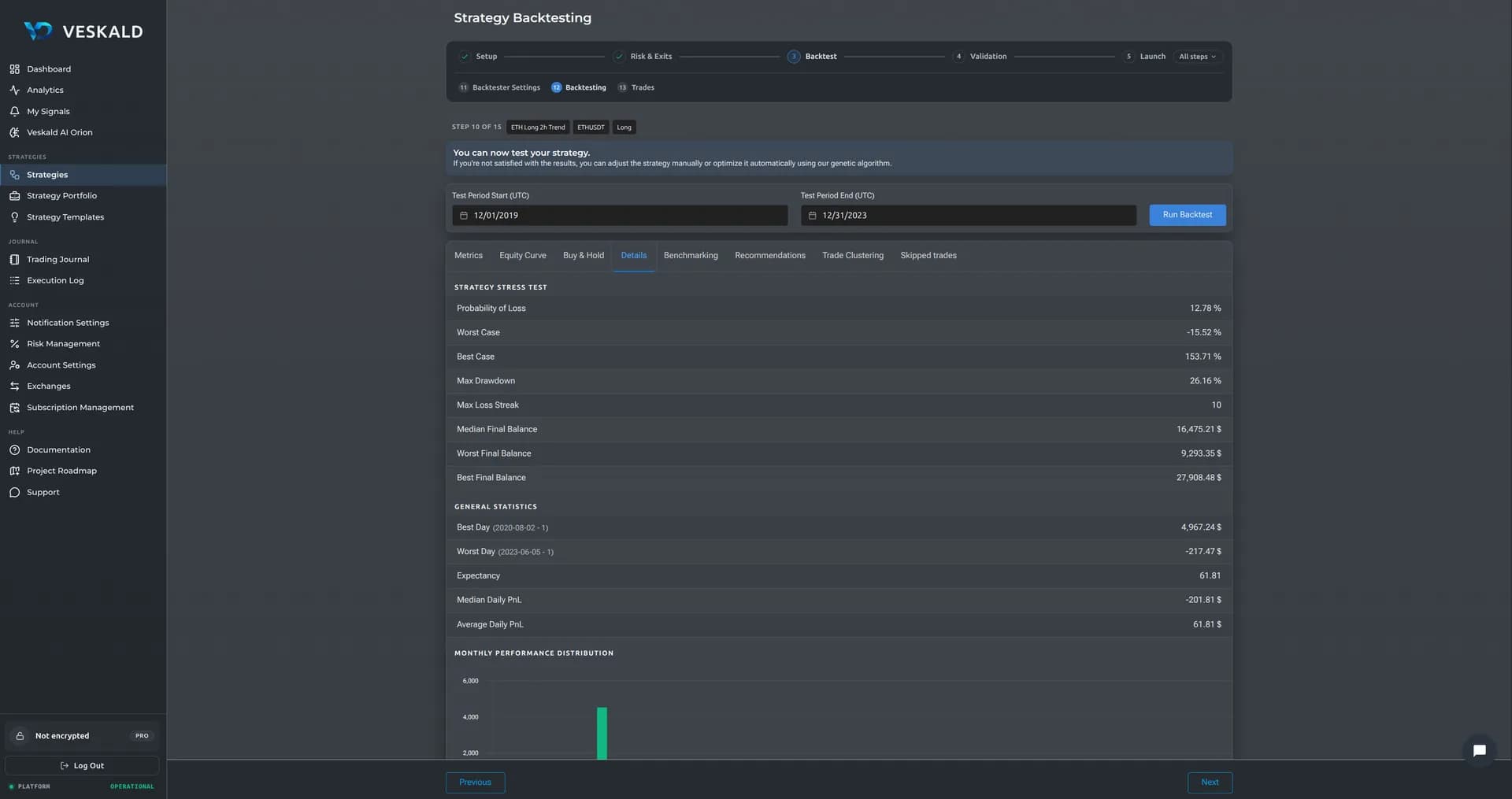Click the Subscription Management icon
Image resolution: width=1512 pixels, height=799 pixels.
point(14,408)
